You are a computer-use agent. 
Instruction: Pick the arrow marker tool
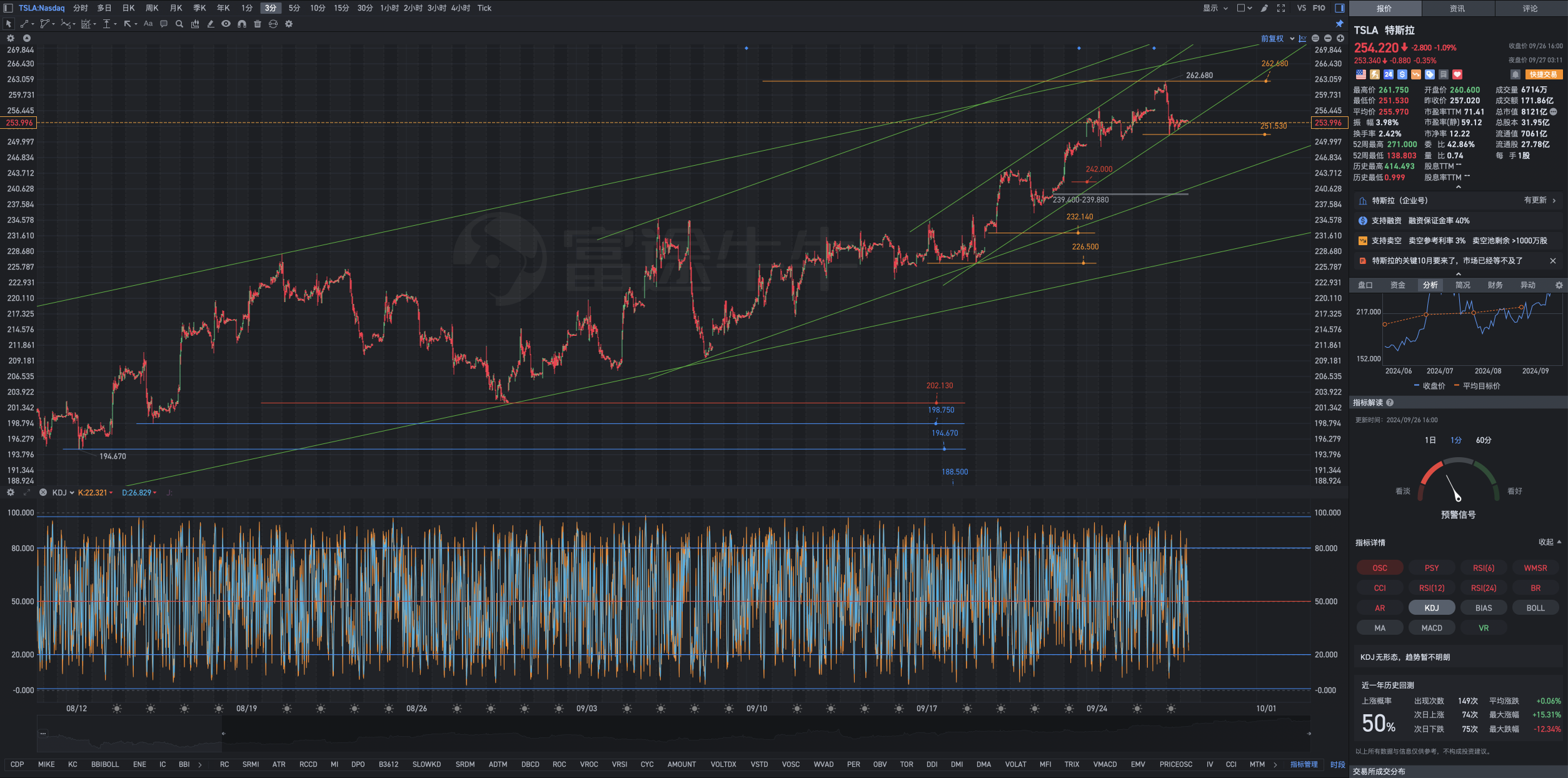128,24
